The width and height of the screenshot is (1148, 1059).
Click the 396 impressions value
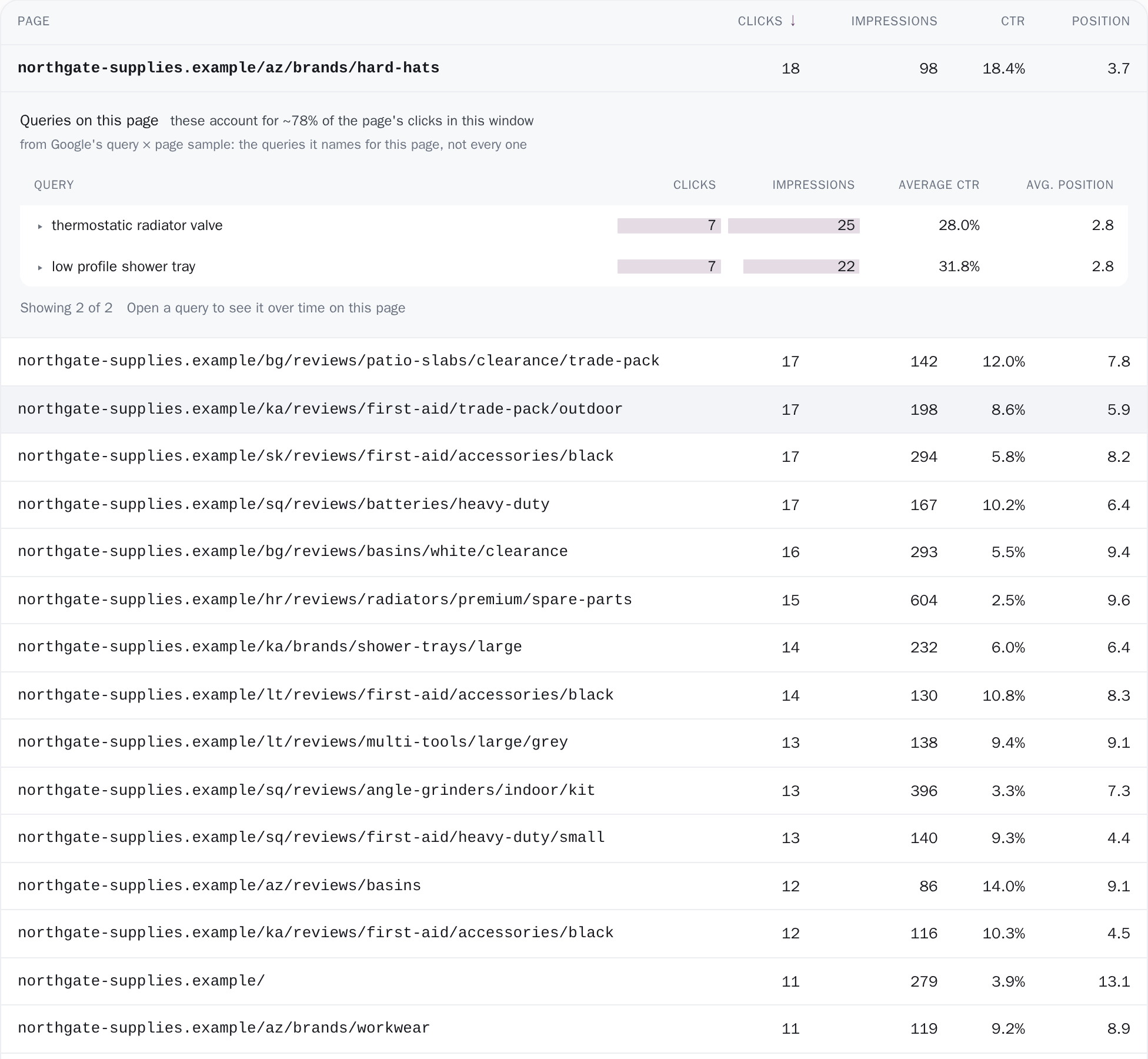(x=924, y=791)
